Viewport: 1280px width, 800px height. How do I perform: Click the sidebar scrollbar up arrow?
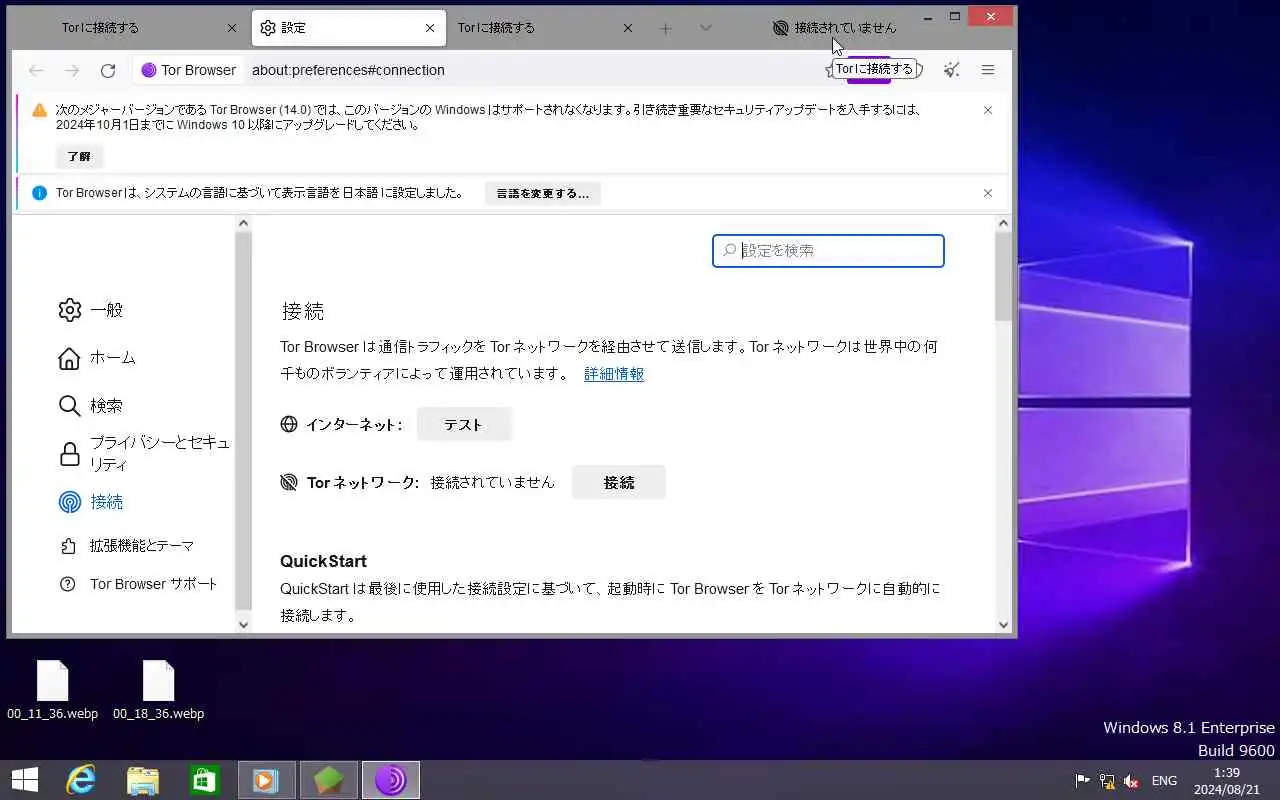tap(243, 224)
